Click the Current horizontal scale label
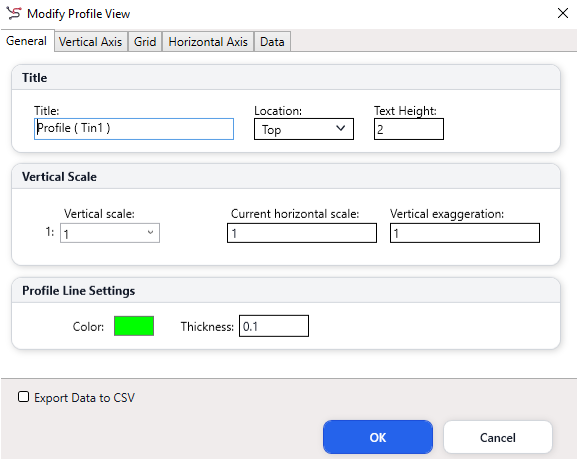This screenshot has height=460, width=578. pyautogui.click(x=295, y=214)
